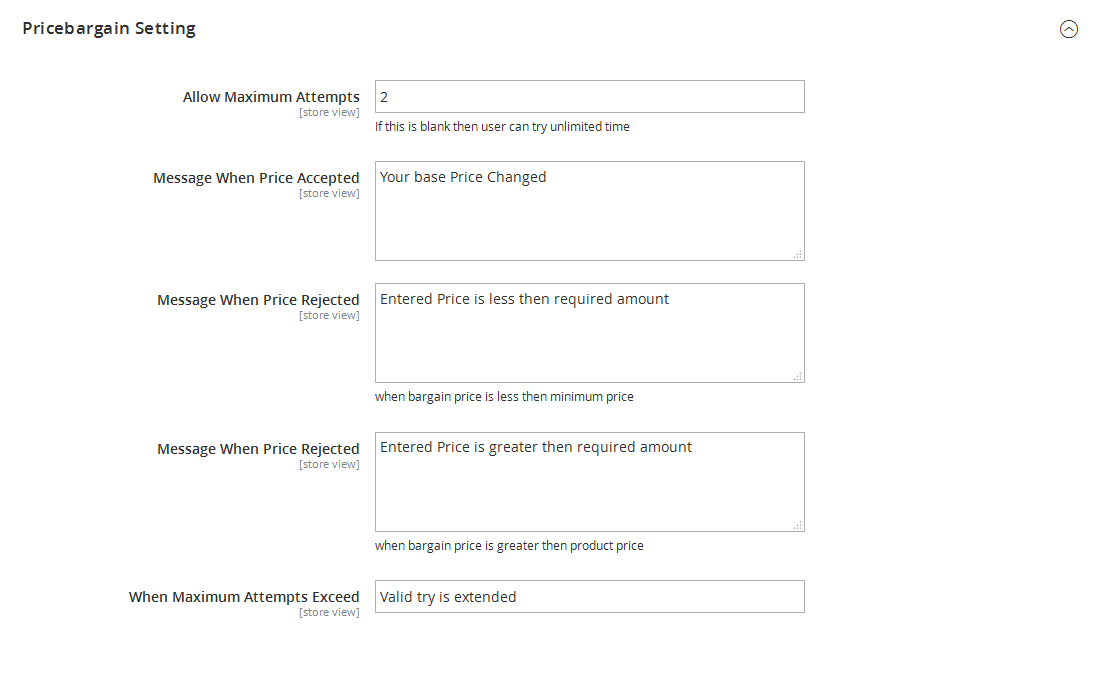Click textarea containing 'less then required amount'
The height and width of the screenshot is (676, 1100).
(x=589, y=333)
